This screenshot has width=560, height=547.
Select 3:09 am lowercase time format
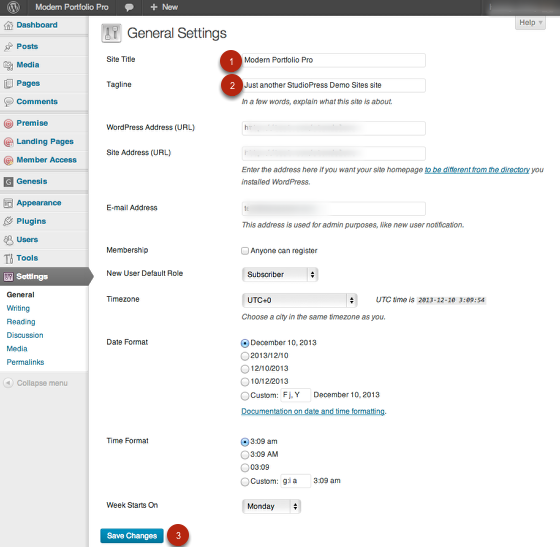tap(245, 442)
